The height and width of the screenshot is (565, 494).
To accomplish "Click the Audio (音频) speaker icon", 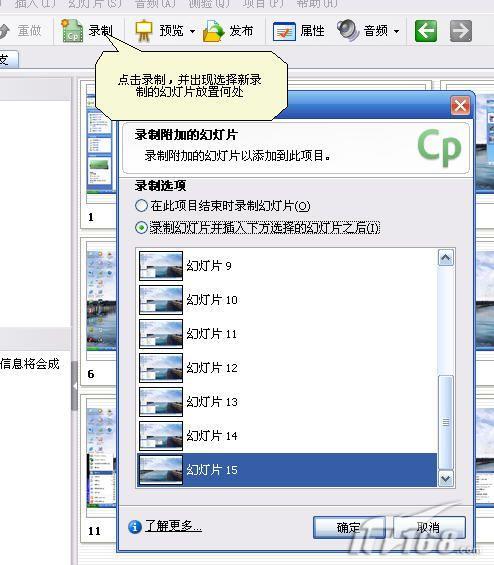I will click(348, 30).
